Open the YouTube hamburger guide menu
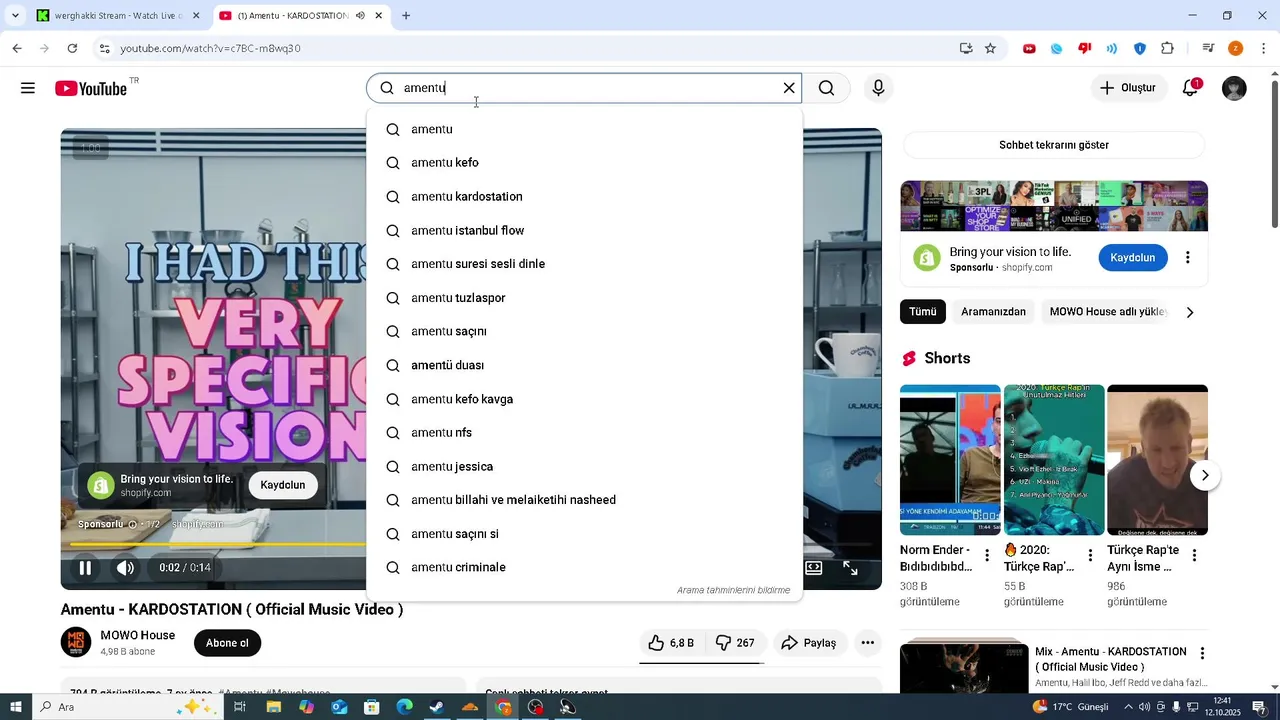 click(x=28, y=88)
